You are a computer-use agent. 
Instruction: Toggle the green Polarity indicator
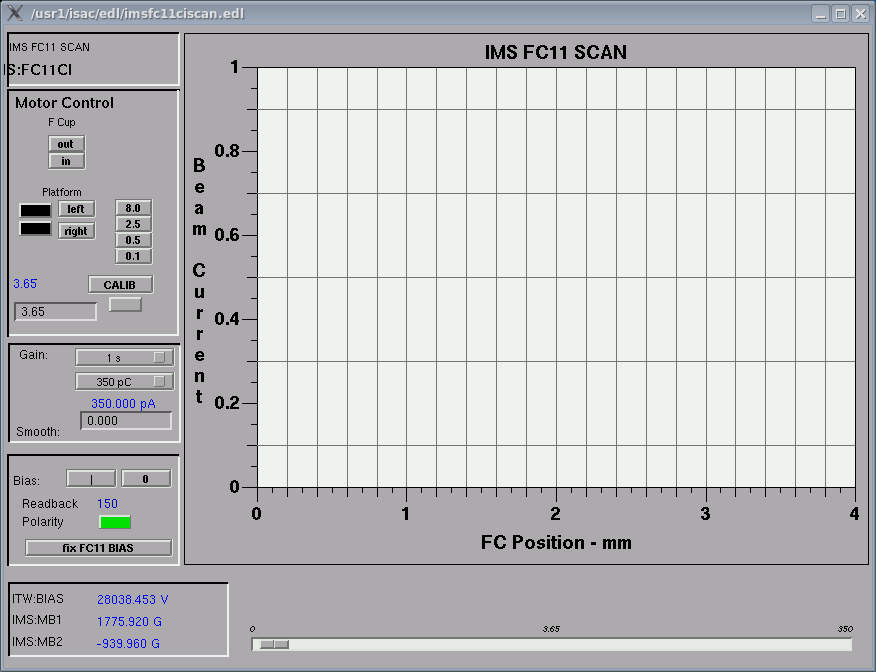click(x=115, y=522)
